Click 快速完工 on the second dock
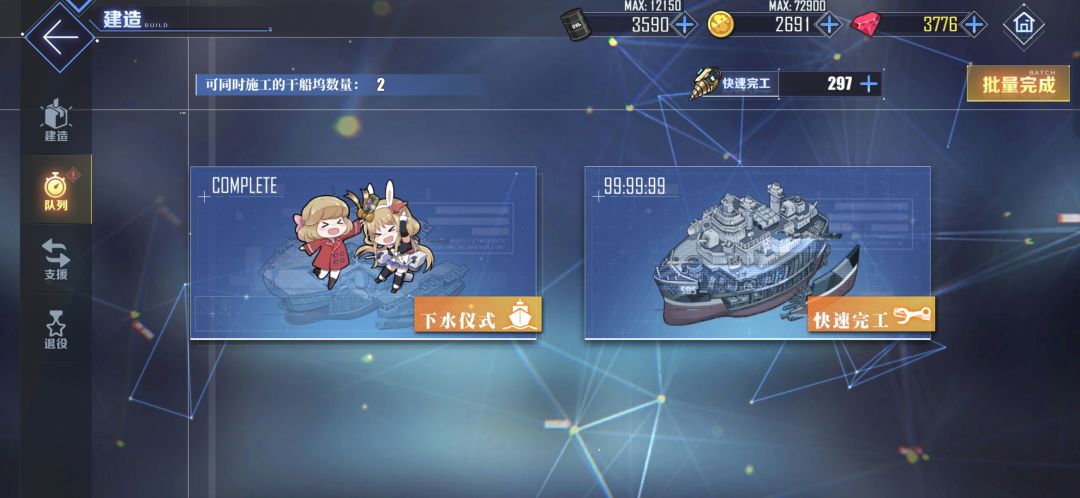Screen dimensions: 1080x498 click(x=871, y=314)
